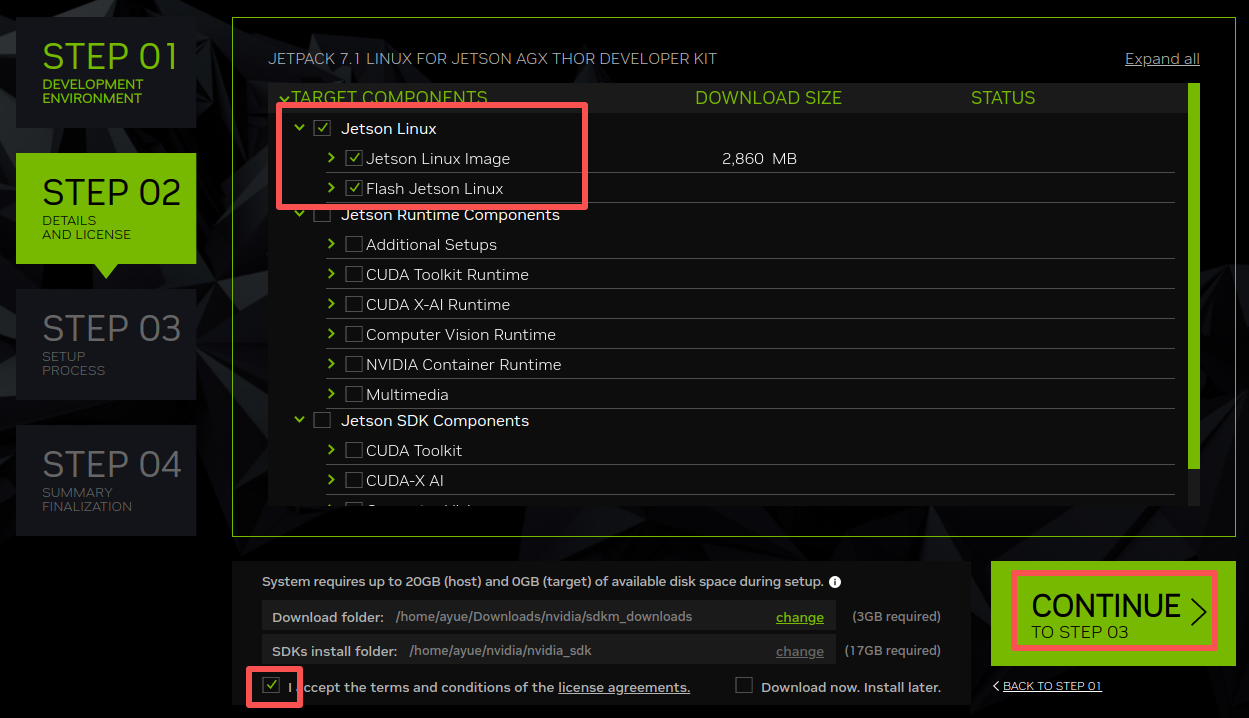Tick the CUDA Toolkit Runtime checkbox
1249x718 pixels.
[354, 274]
